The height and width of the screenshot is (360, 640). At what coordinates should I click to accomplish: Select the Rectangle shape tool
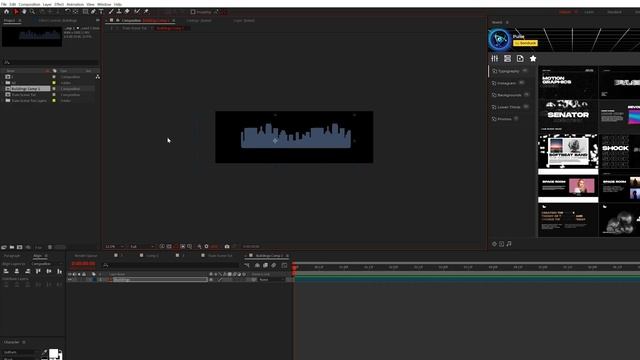click(85, 12)
